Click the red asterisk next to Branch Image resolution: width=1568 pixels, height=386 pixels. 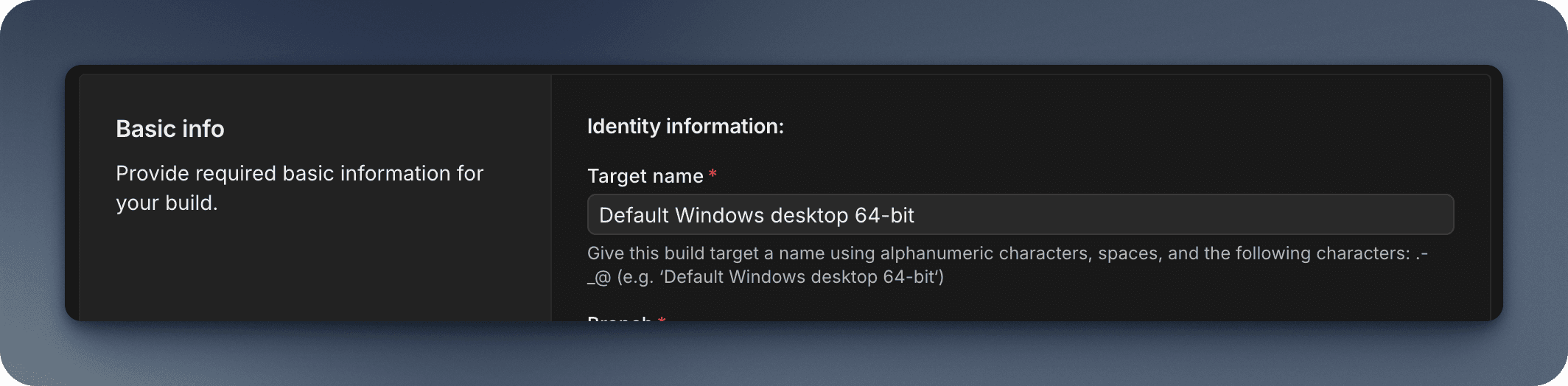tap(662, 318)
